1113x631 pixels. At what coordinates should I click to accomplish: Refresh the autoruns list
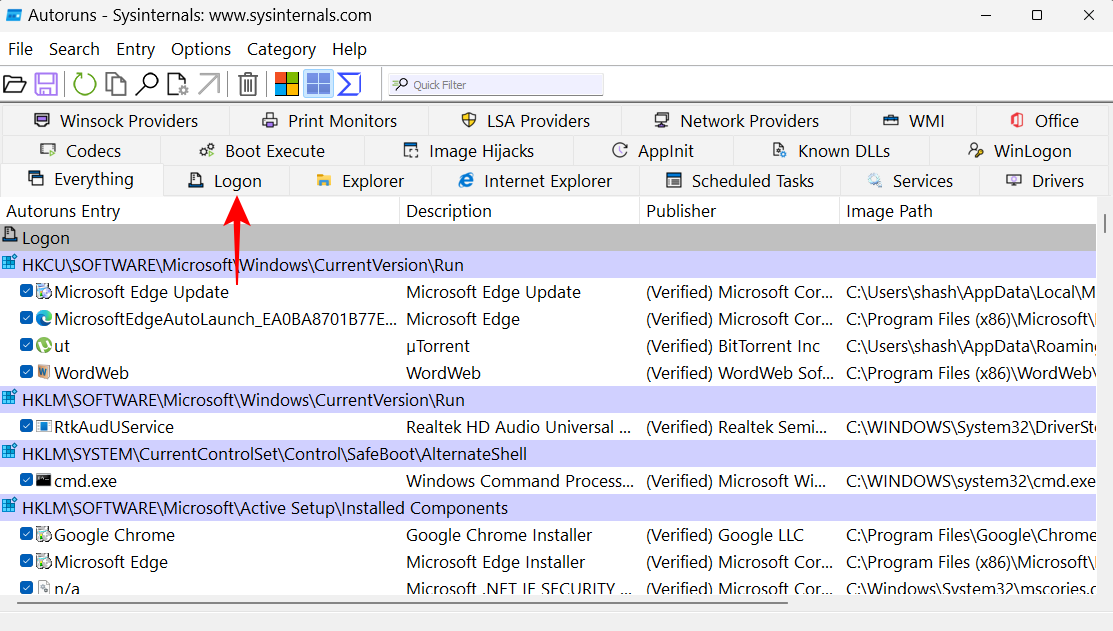pyautogui.click(x=85, y=84)
